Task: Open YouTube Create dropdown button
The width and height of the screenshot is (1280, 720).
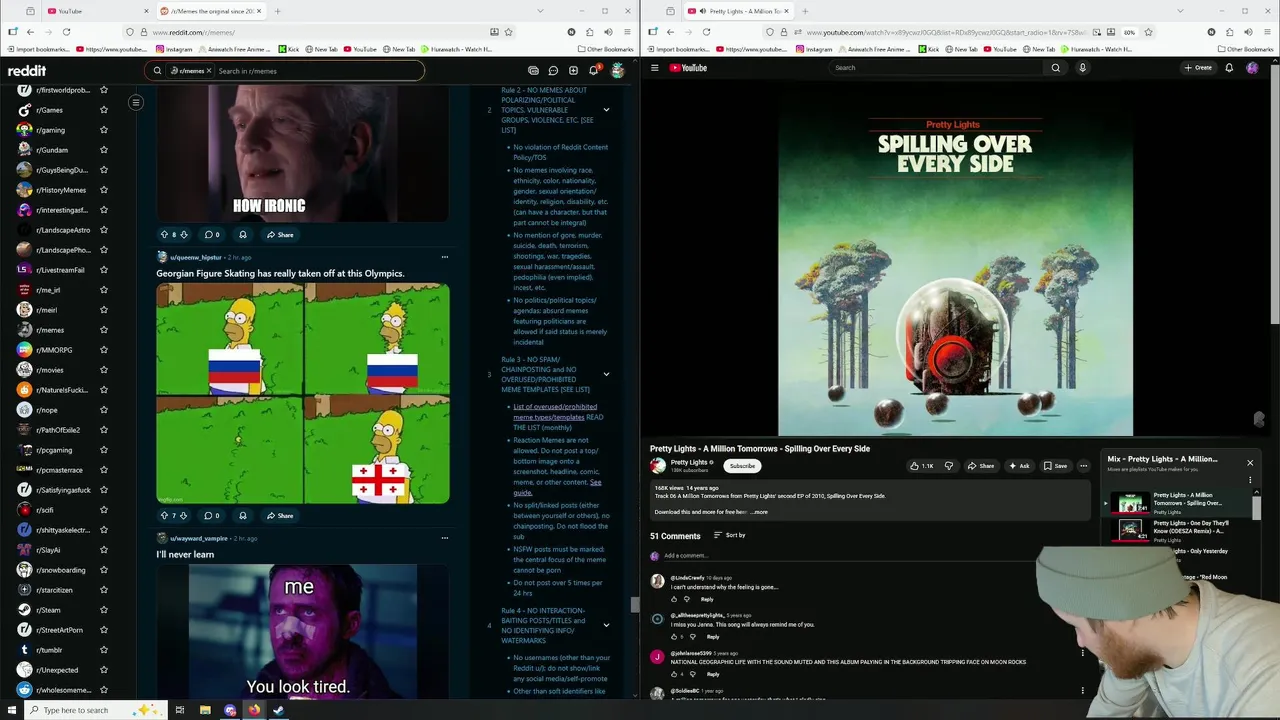Action: pyautogui.click(x=1198, y=68)
